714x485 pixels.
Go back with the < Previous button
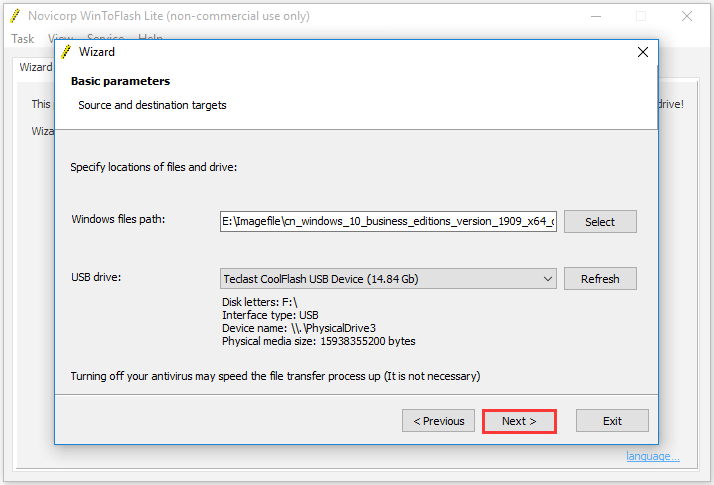[439, 421]
